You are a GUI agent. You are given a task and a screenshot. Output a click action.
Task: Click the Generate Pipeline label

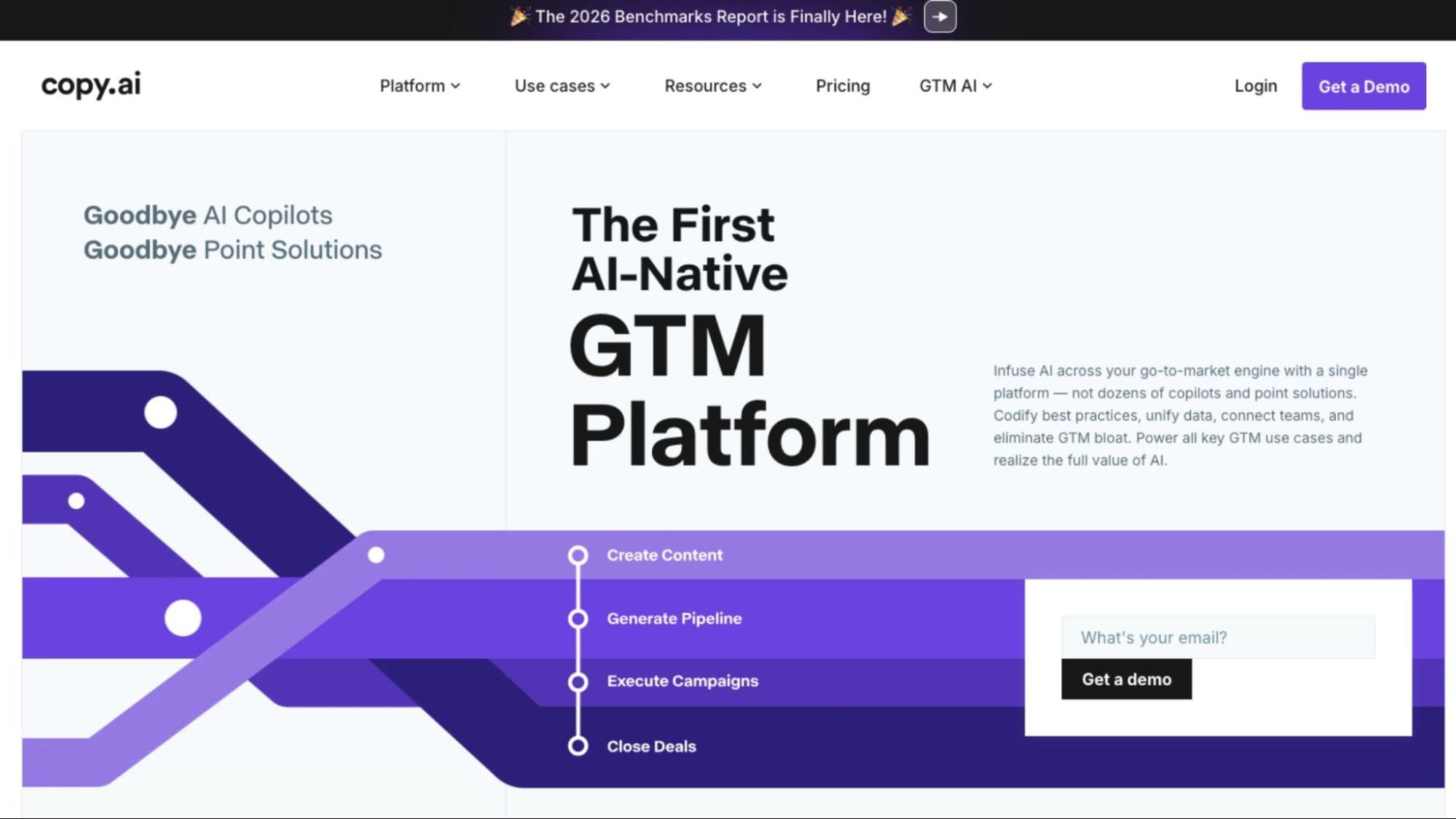click(674, 619)
